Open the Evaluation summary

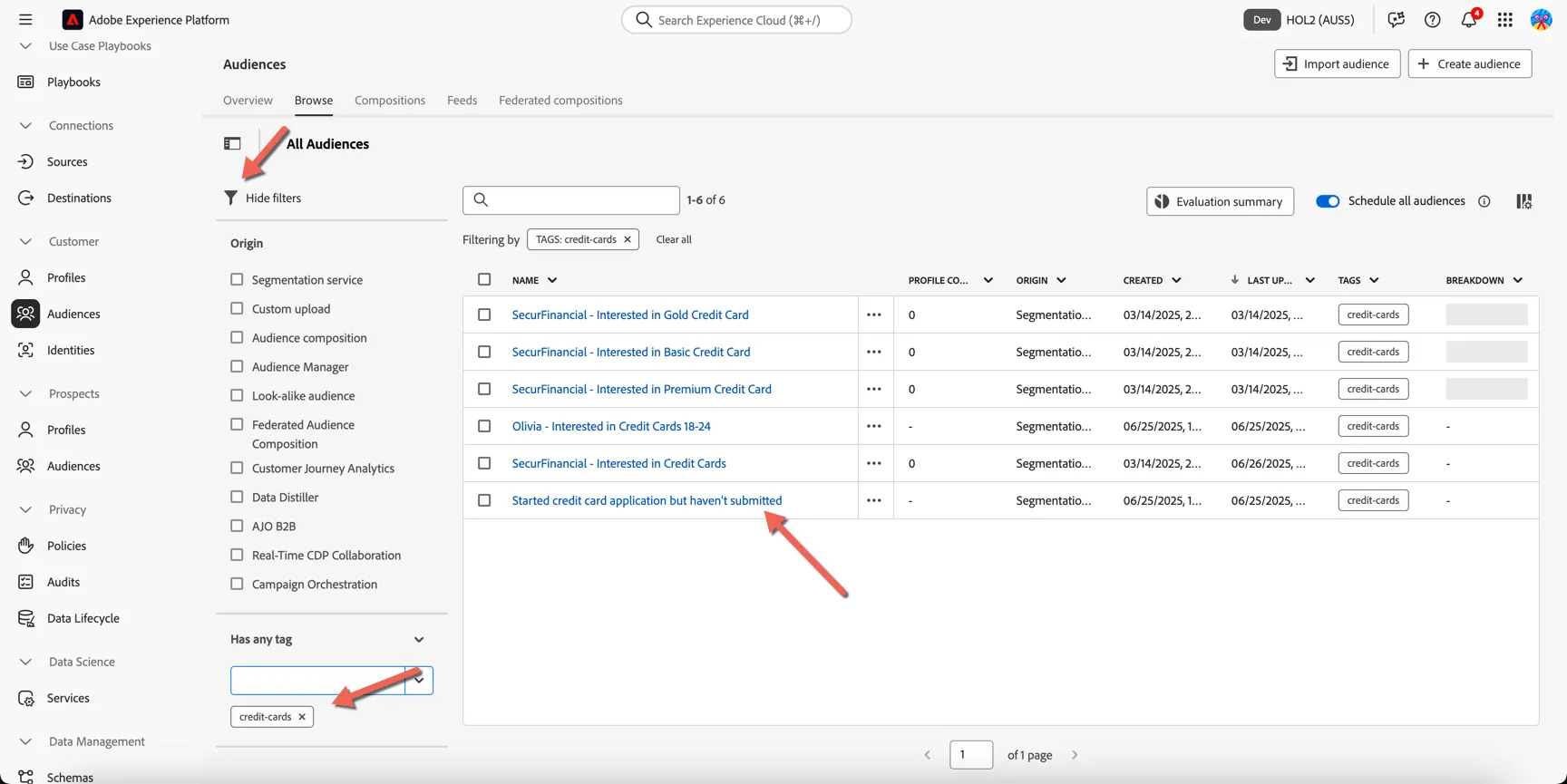1220,201
